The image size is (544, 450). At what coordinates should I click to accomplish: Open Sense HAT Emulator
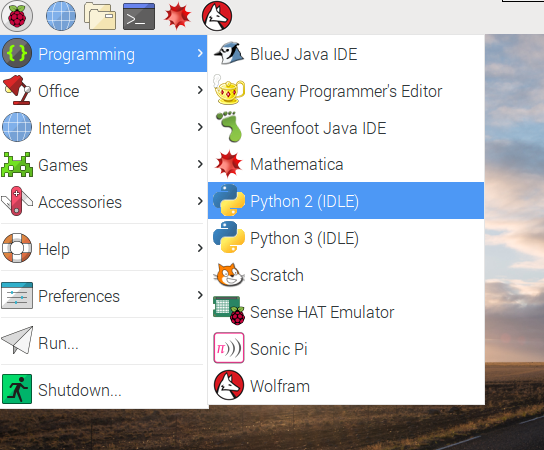pyautogui.click(x=346, y=312)
